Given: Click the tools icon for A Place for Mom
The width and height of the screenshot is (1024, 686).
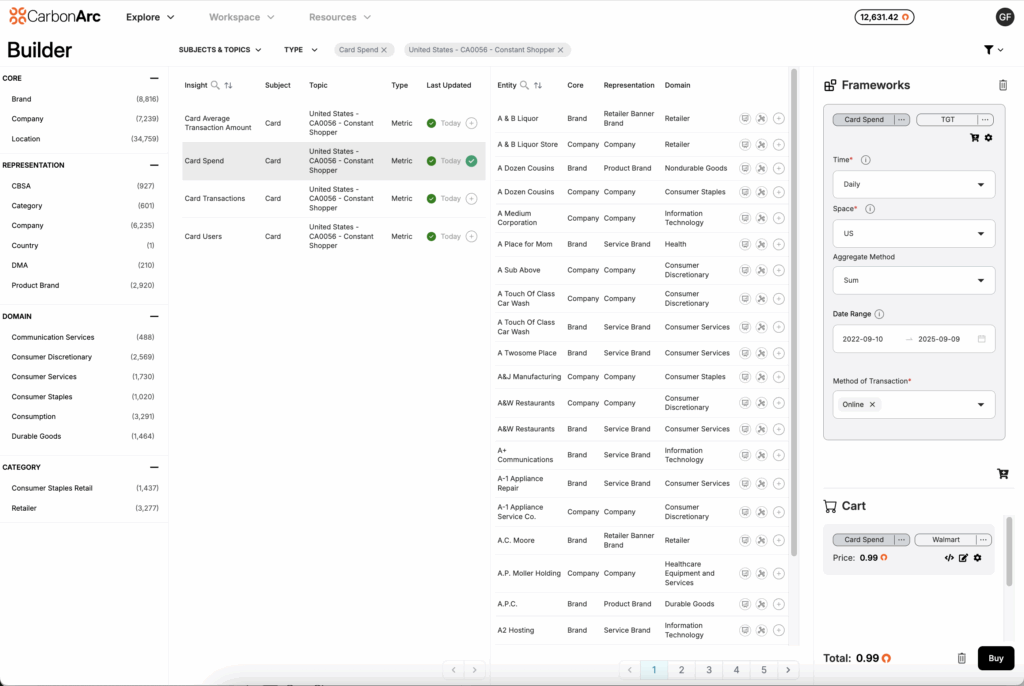Looking at the screenshot, I should click(761, 244).
